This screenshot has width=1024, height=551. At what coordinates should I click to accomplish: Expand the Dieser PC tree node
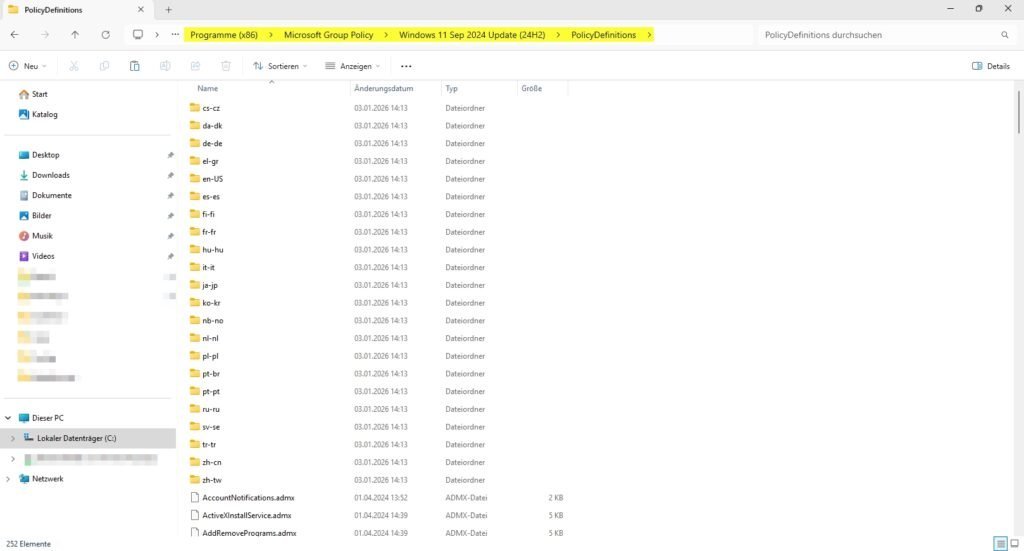[9, 418]
